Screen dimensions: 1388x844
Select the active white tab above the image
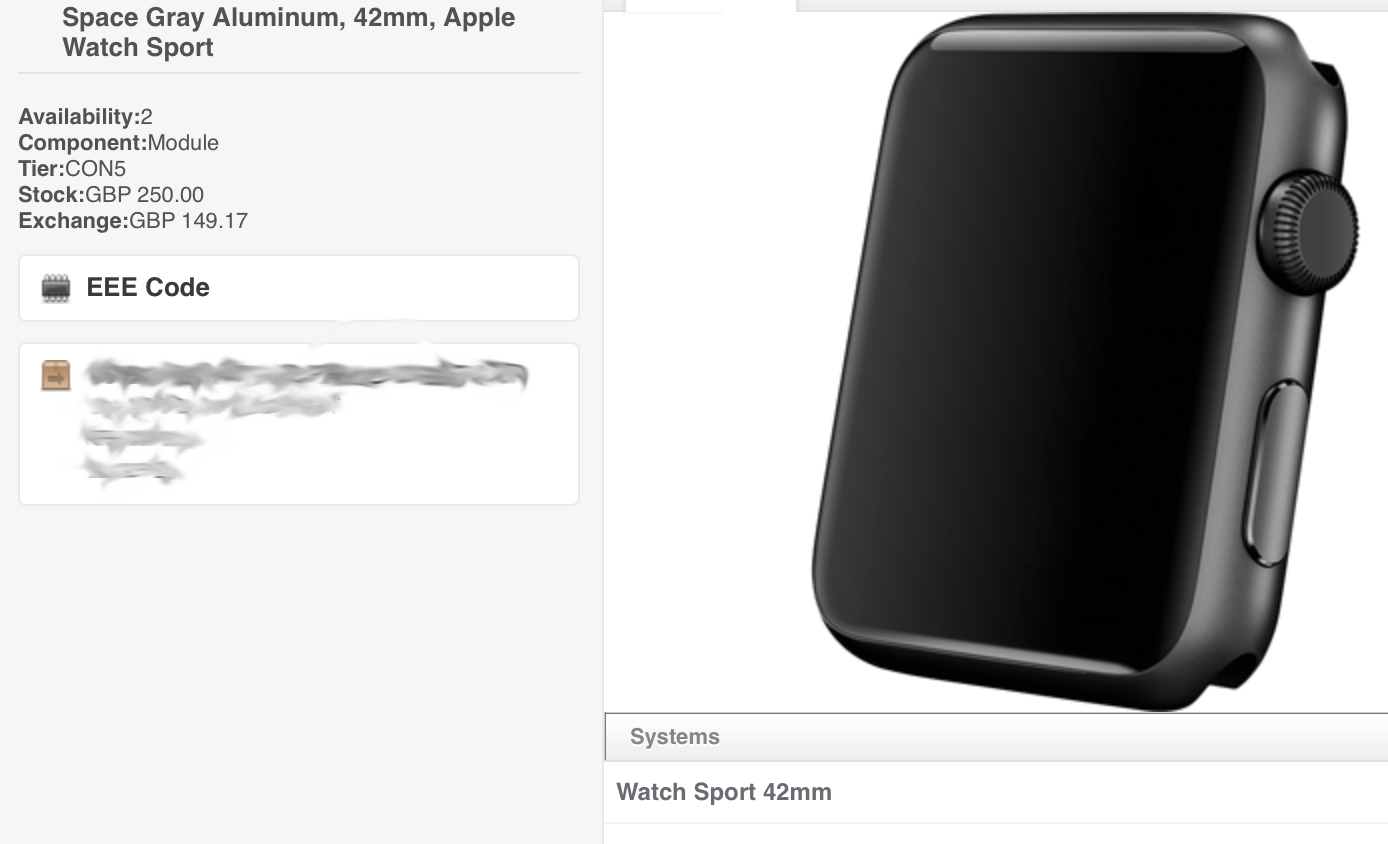pos(711,5)
